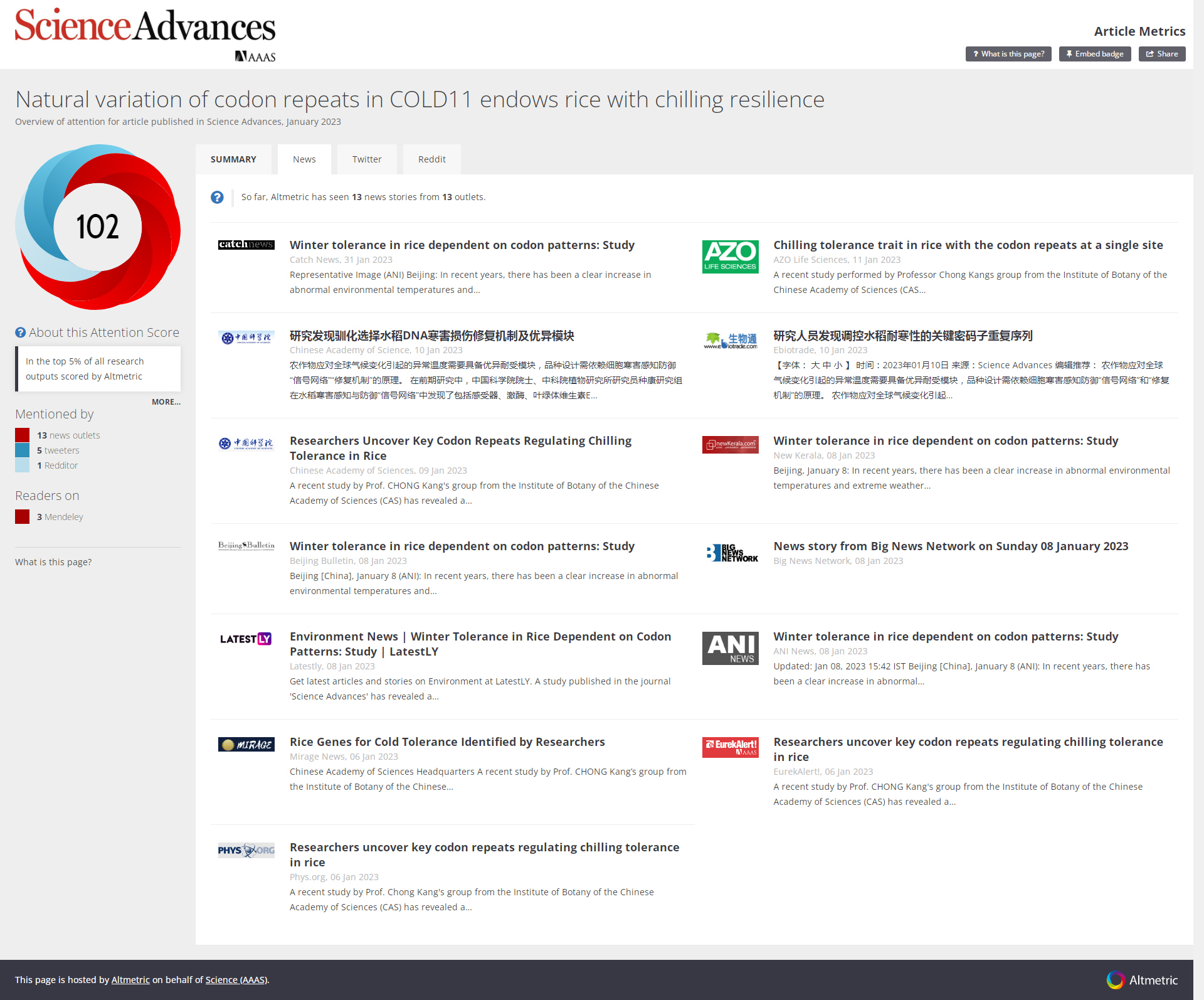Click the blue help icon beside news summary
Image resolution: width=1204 pixels, height=1000 pixels.
pyautogui.click(x=217, y=197)
